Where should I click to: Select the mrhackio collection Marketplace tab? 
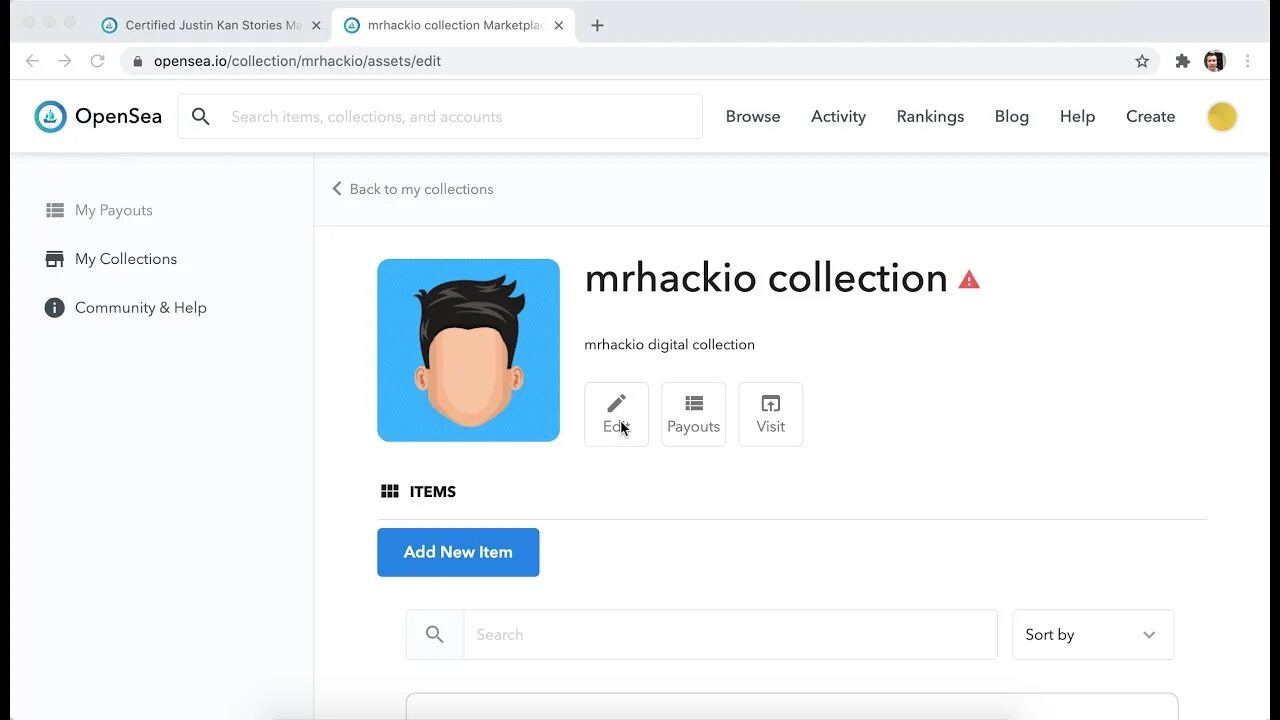click(454, 25)
